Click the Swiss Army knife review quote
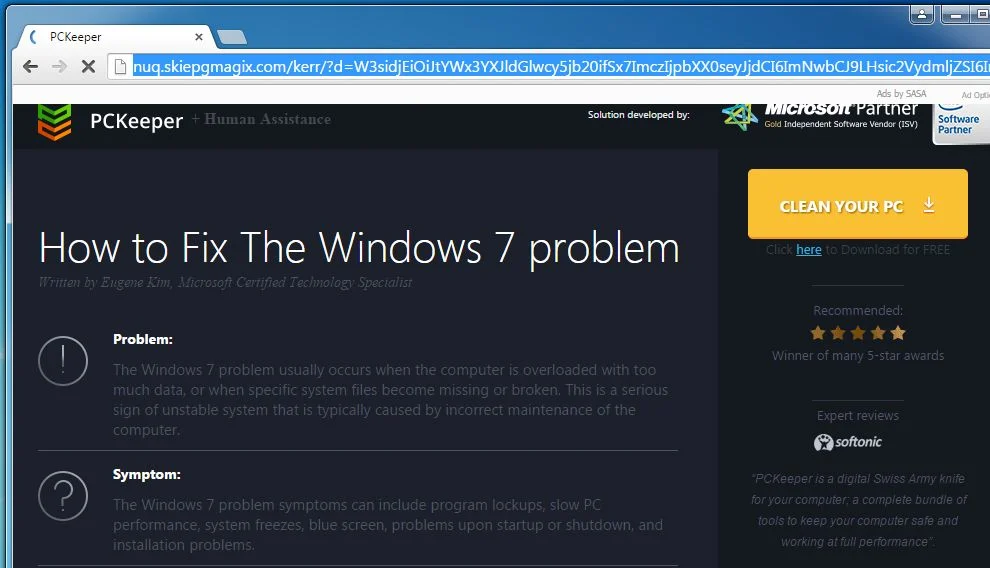 click(x=857, y=510)
